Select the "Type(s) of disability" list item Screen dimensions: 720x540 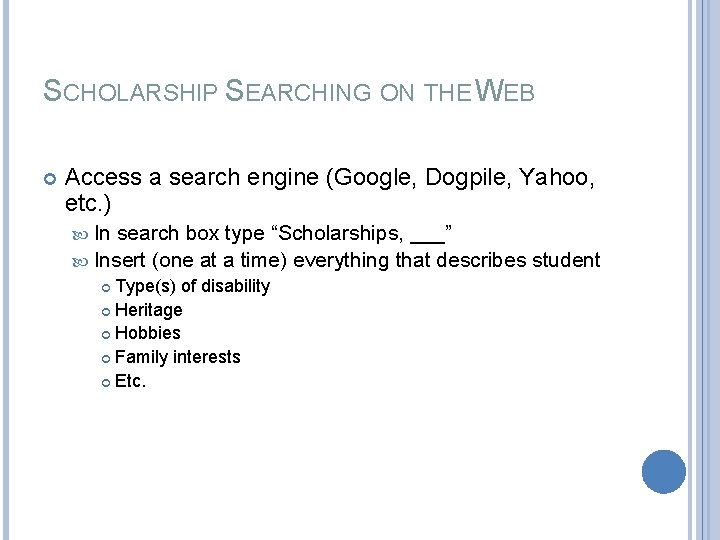coord(192,287)
